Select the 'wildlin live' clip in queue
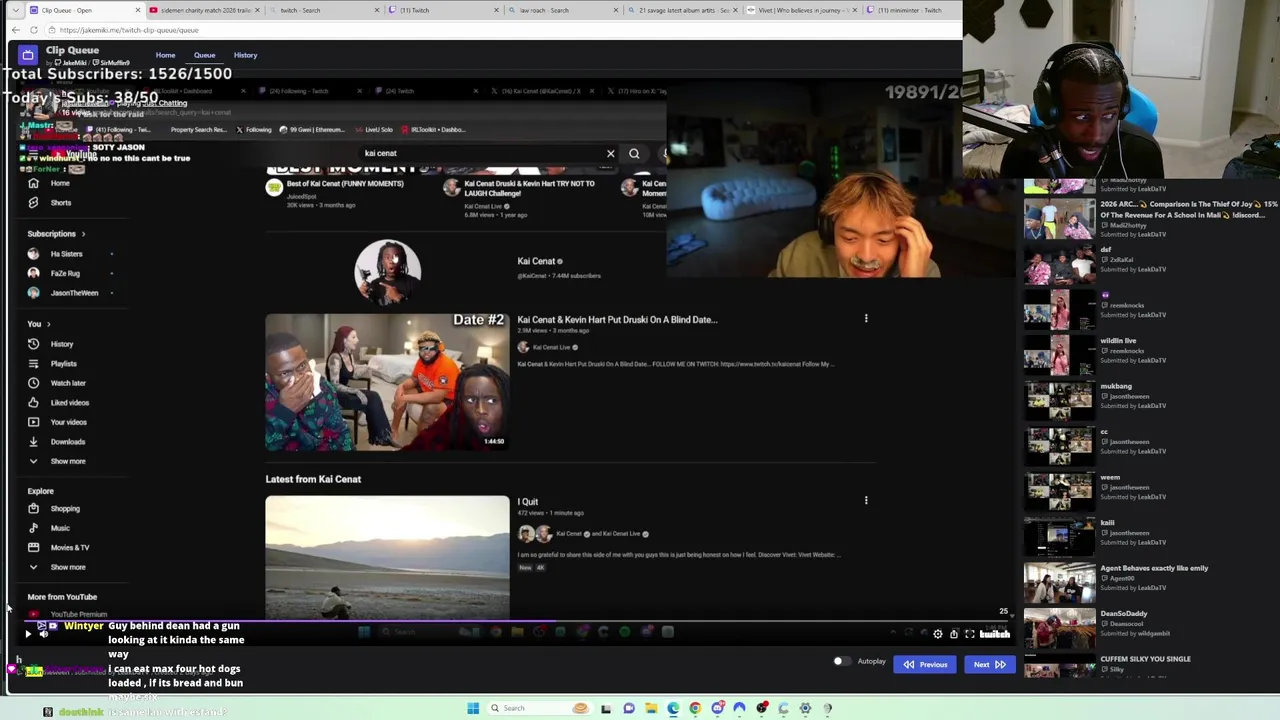Screen dimensions: 1280x720 tap(1150, 354)
